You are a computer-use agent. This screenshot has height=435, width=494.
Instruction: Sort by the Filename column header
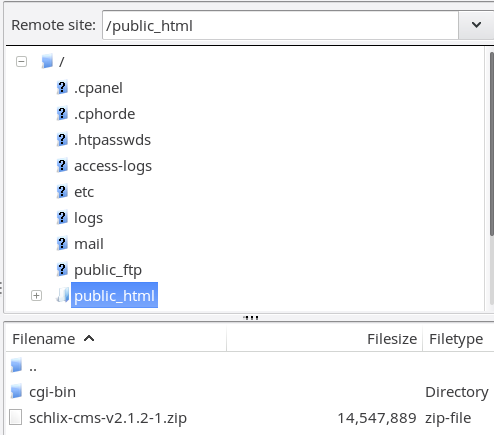(116, 339)
